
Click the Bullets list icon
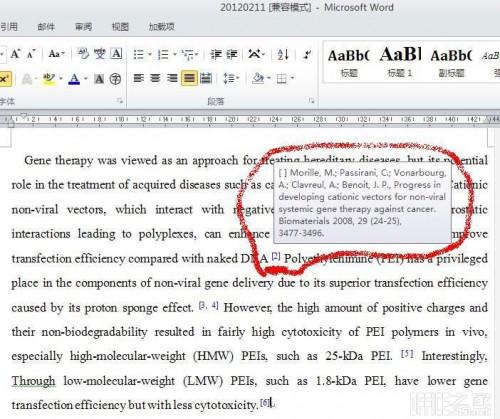[139, 54]
